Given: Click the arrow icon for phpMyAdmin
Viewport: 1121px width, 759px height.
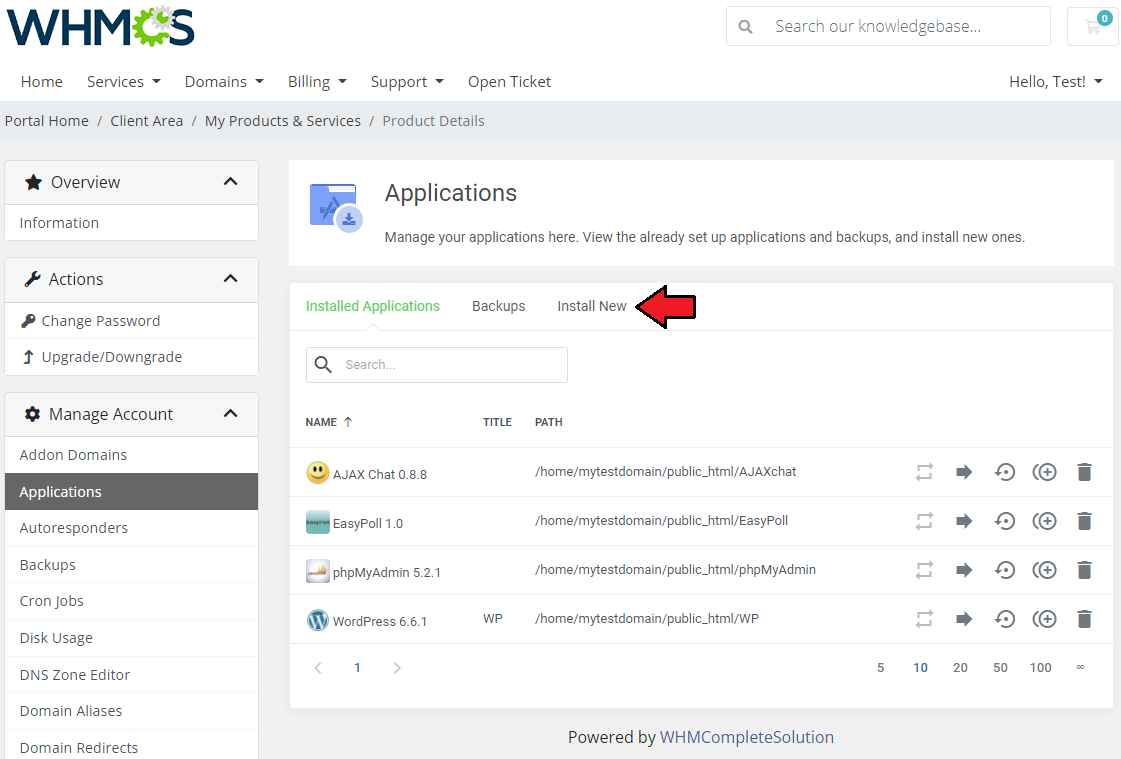Looking at the screenshot, I should [x=964, y=570].
